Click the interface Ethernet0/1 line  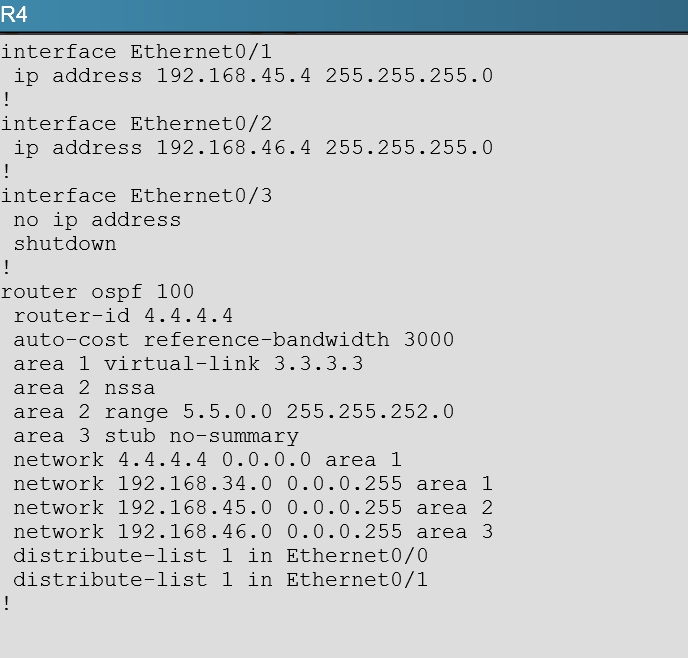[x=136, y=52]
